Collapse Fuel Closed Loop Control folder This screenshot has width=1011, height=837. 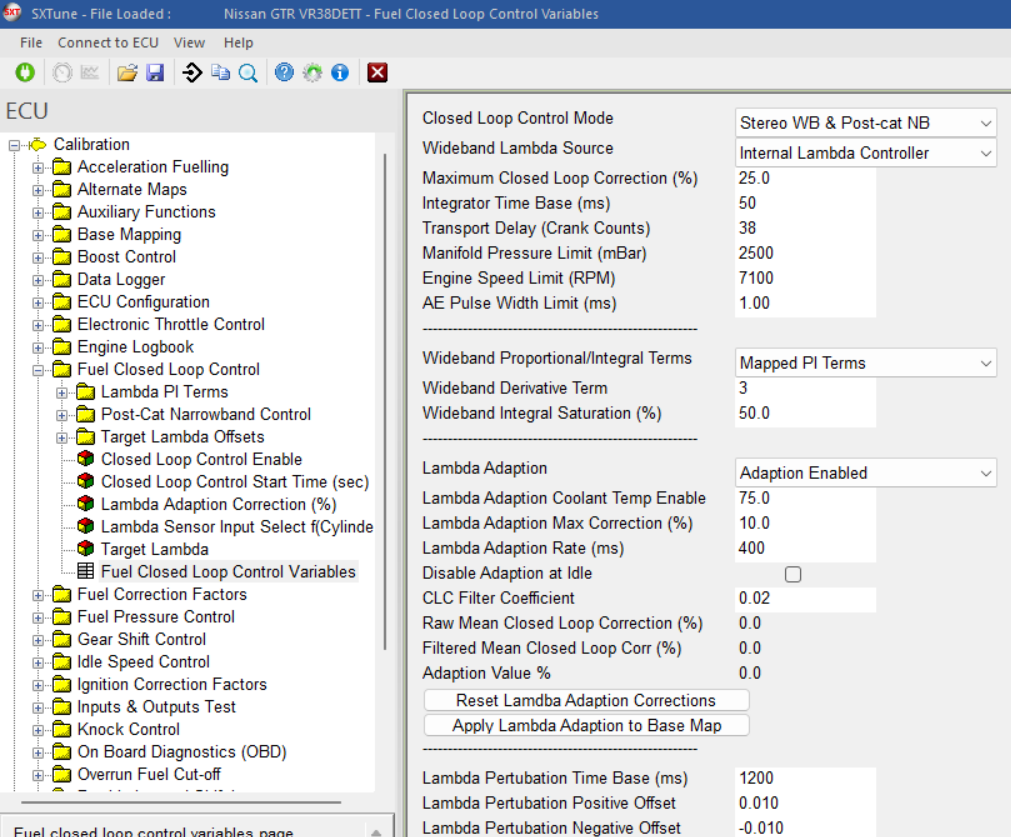coord(38,370)
